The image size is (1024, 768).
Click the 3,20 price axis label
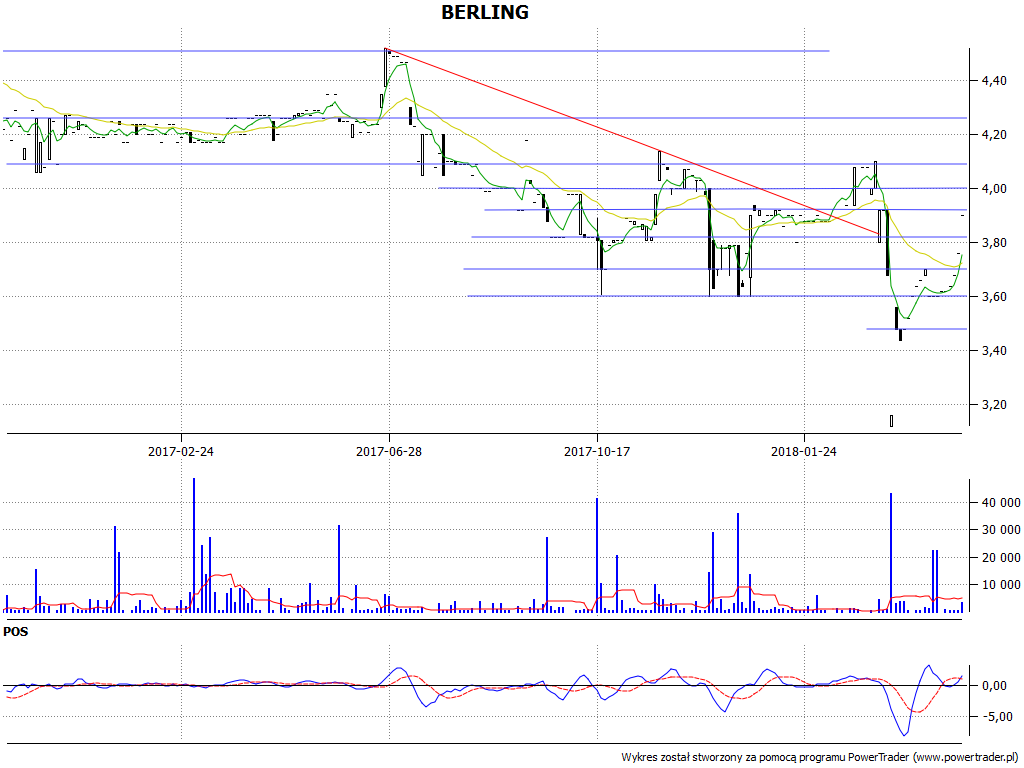[994, 405]
